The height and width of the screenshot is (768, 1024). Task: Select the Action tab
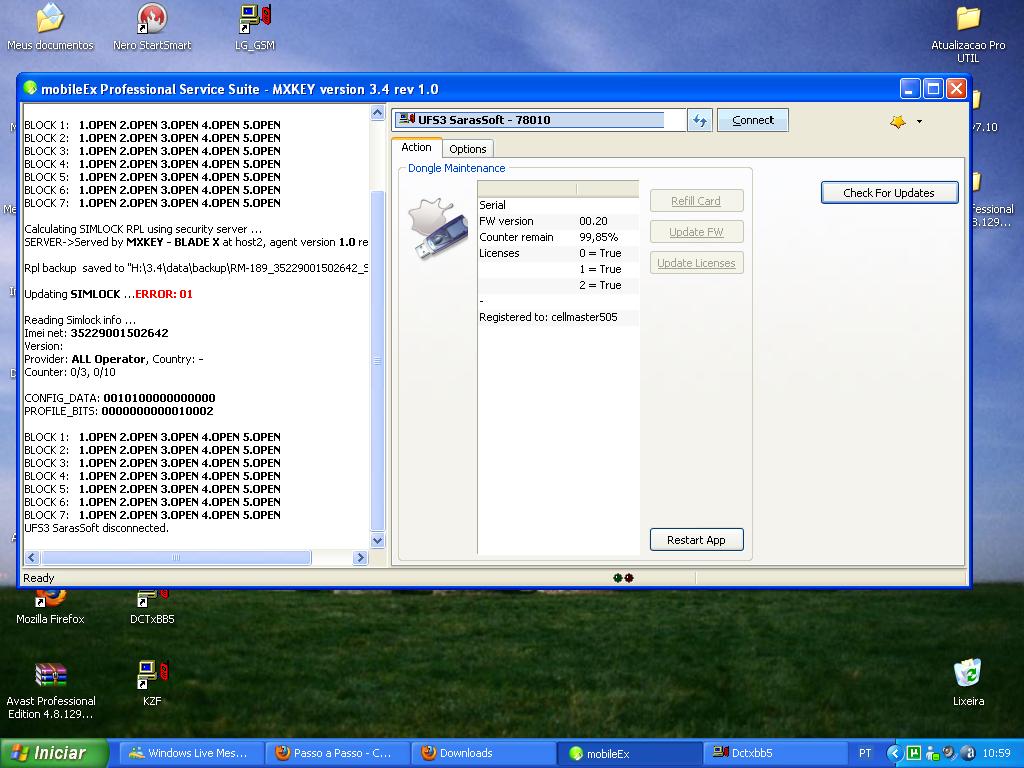pyautogui.click(x=416, y=148)
